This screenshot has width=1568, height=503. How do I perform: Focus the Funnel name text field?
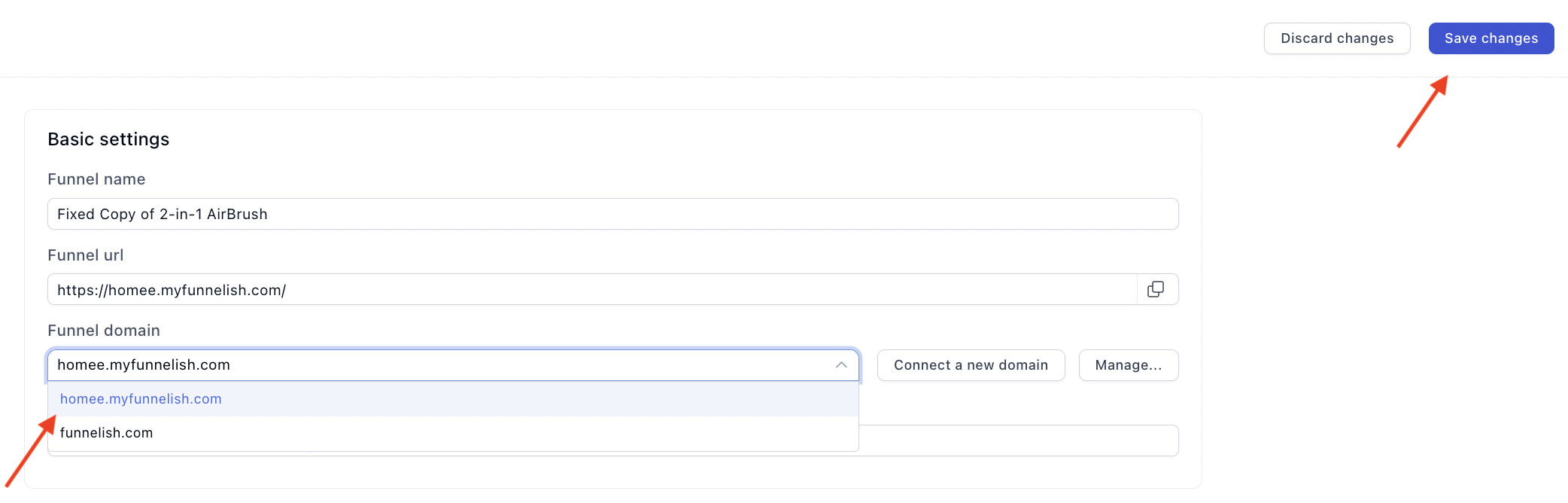[612, 214]
